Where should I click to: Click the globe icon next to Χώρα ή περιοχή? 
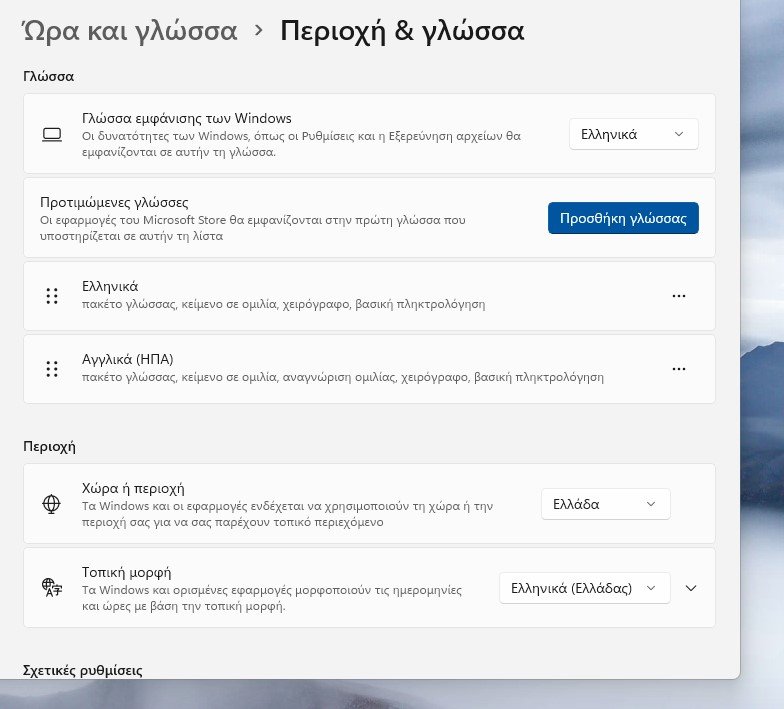coord(52,504)
